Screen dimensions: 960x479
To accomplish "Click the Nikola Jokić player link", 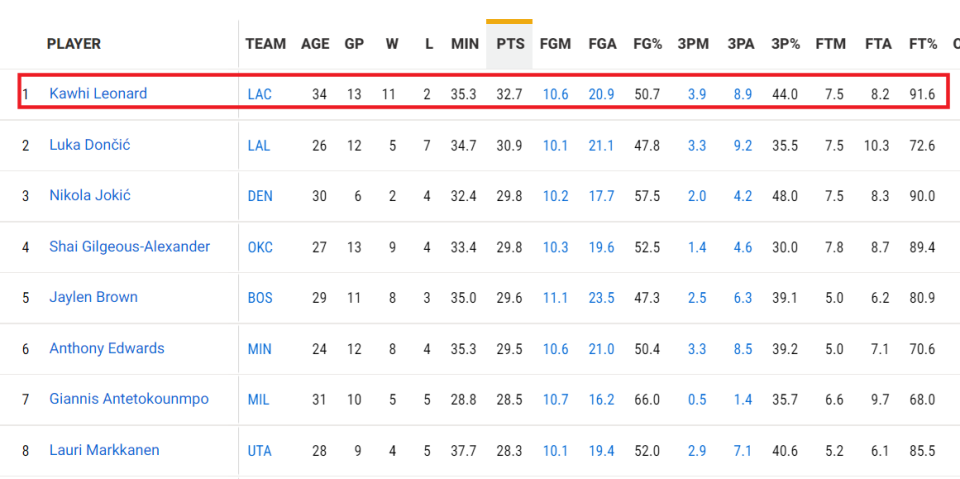I will pos(90,196).
